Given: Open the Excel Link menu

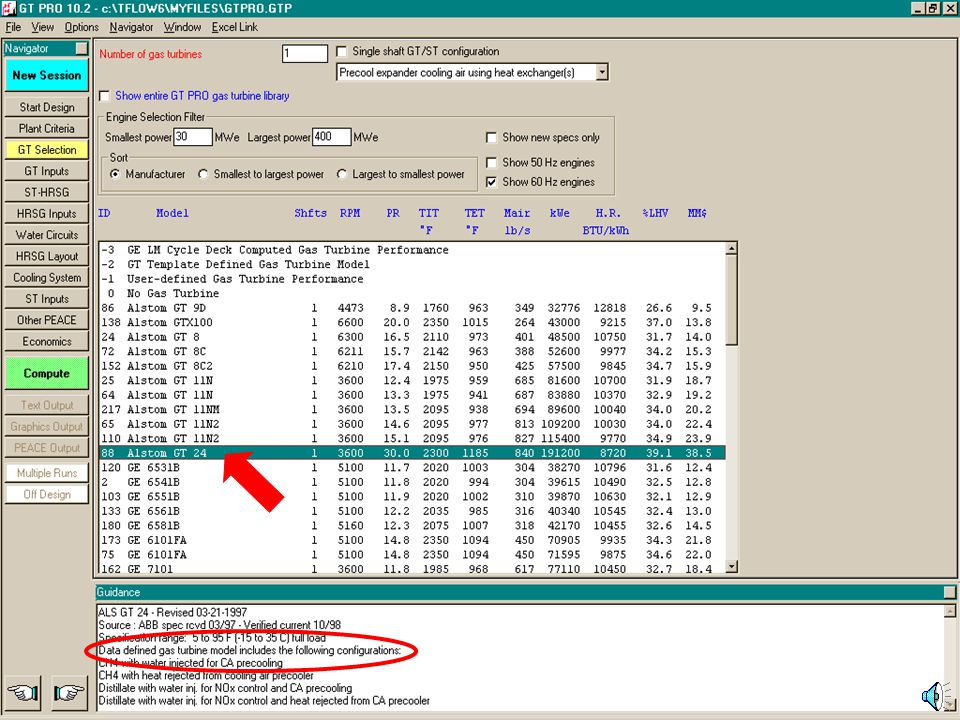Looking at the screenshot, I should pyautogui.click(x=234, y=27).
